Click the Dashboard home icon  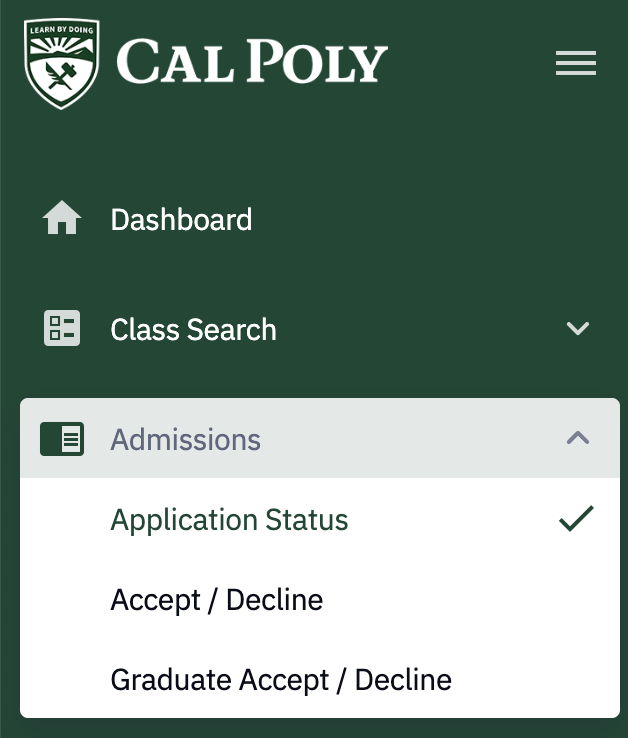(62, 219)
